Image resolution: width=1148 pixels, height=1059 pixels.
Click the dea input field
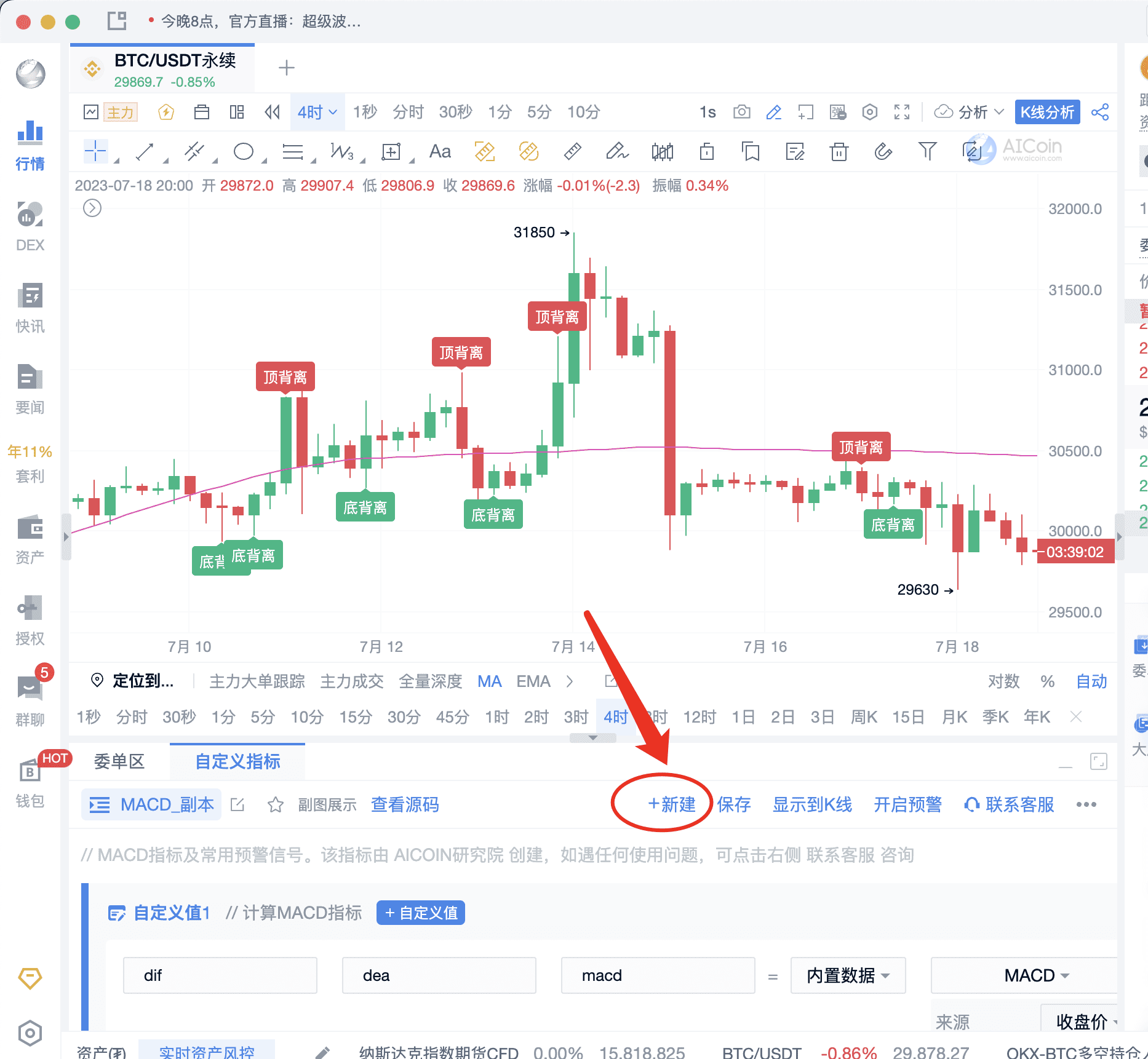439,975
